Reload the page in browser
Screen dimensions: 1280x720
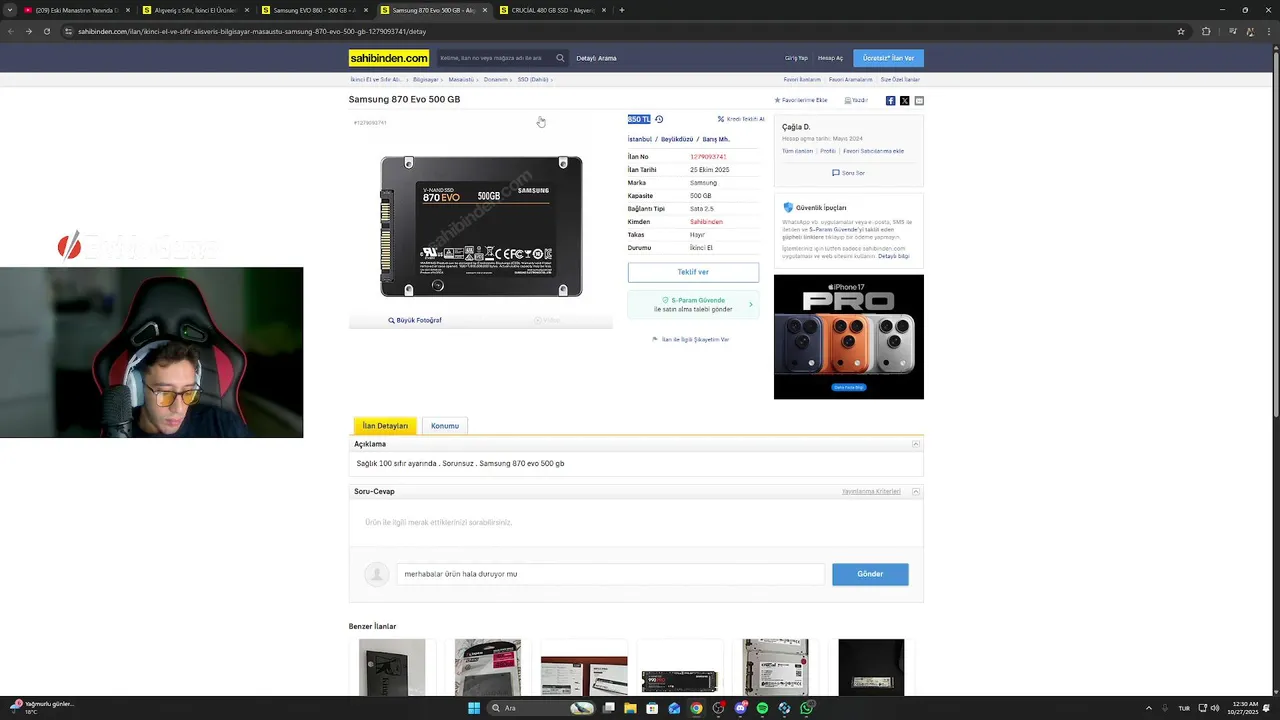click(x=46, y=31)
